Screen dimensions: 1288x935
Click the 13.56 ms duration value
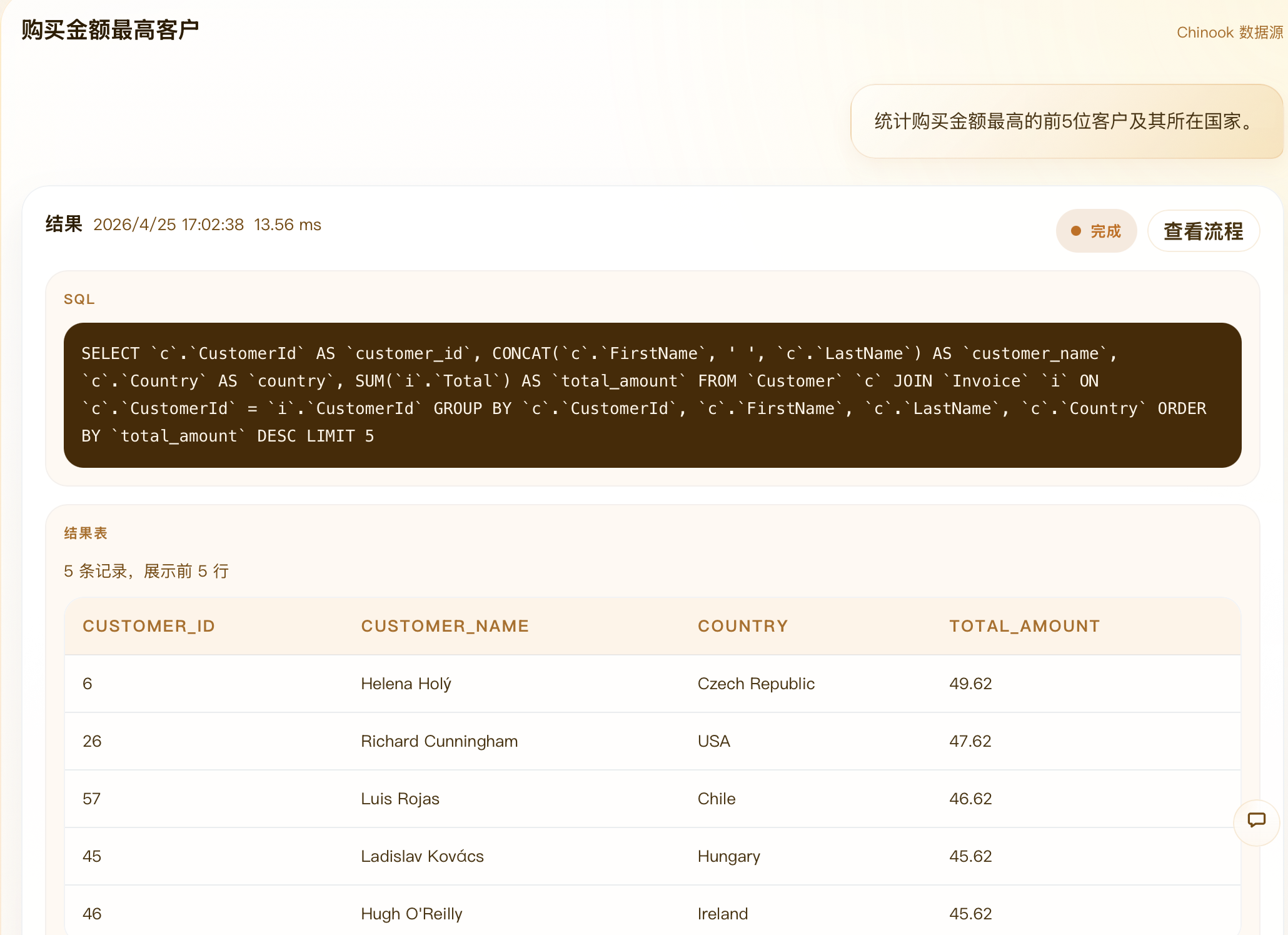click(288, 225)
